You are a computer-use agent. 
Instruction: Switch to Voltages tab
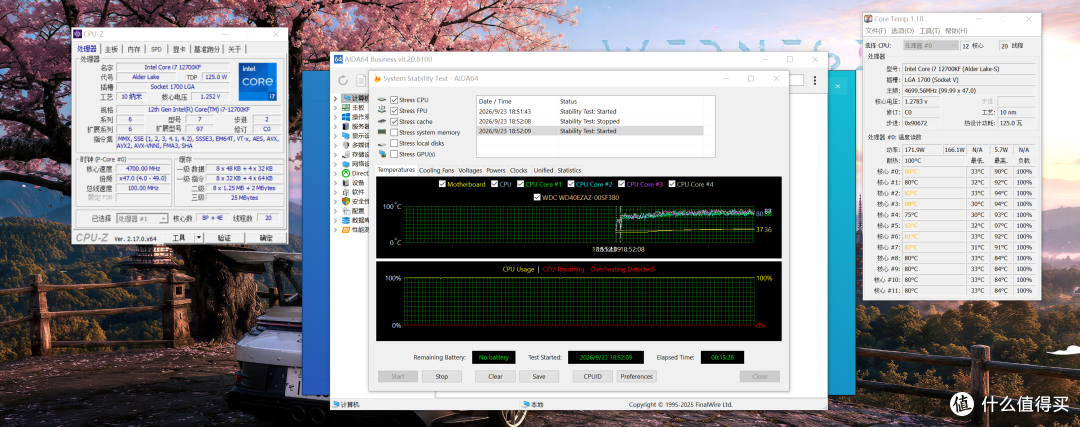[470, 170]
